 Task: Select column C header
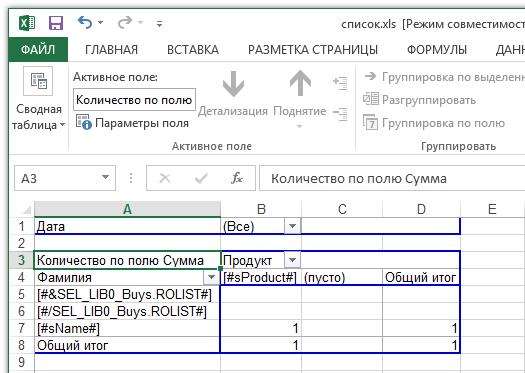click(x=342, y=209)
